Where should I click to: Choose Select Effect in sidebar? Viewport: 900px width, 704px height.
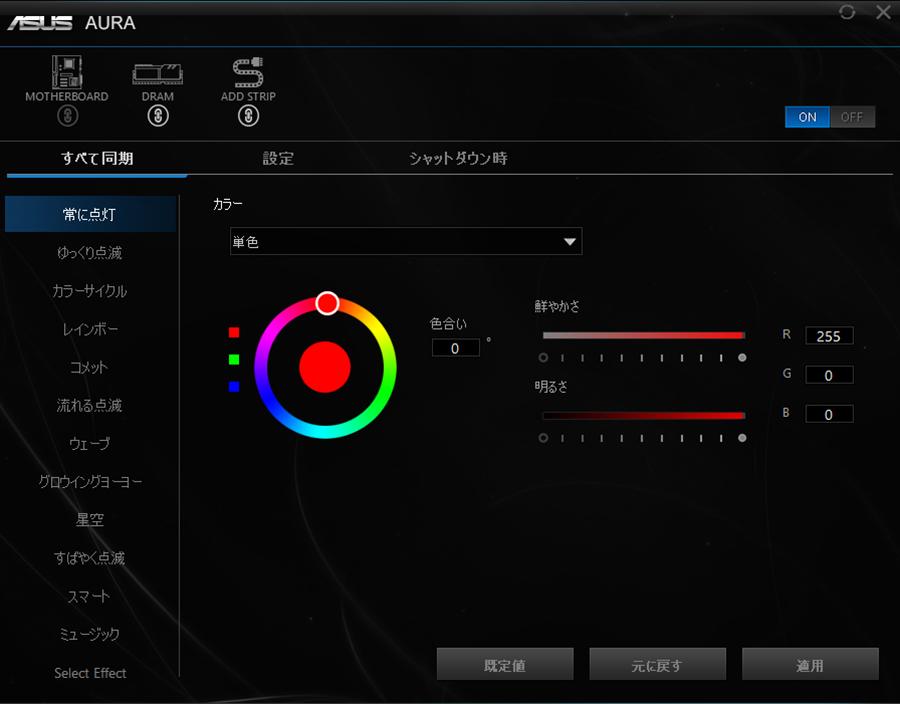click(x=90, y=672)
